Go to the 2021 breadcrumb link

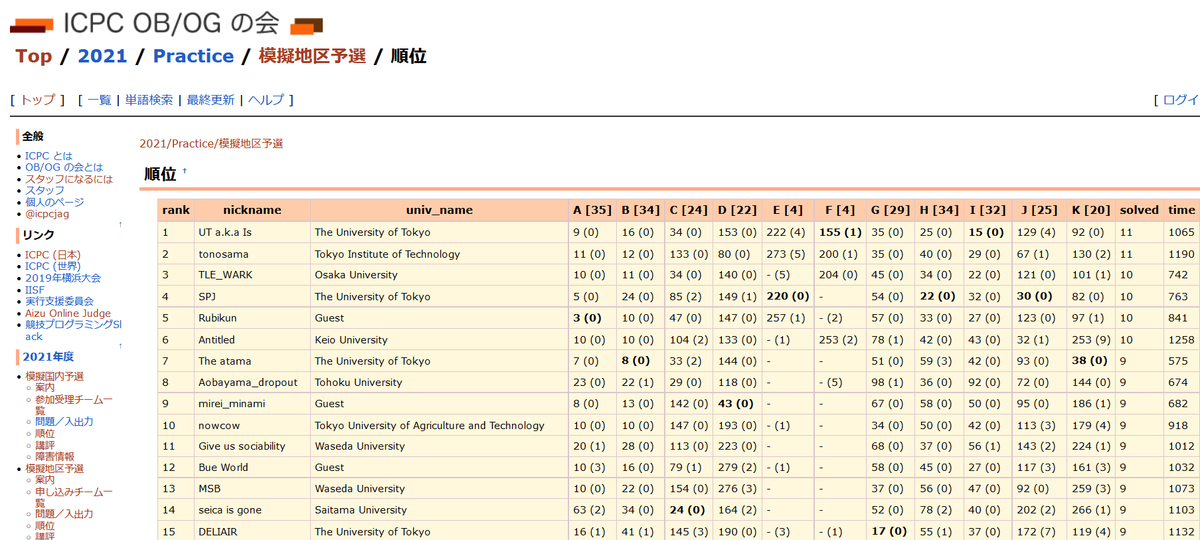102,56
